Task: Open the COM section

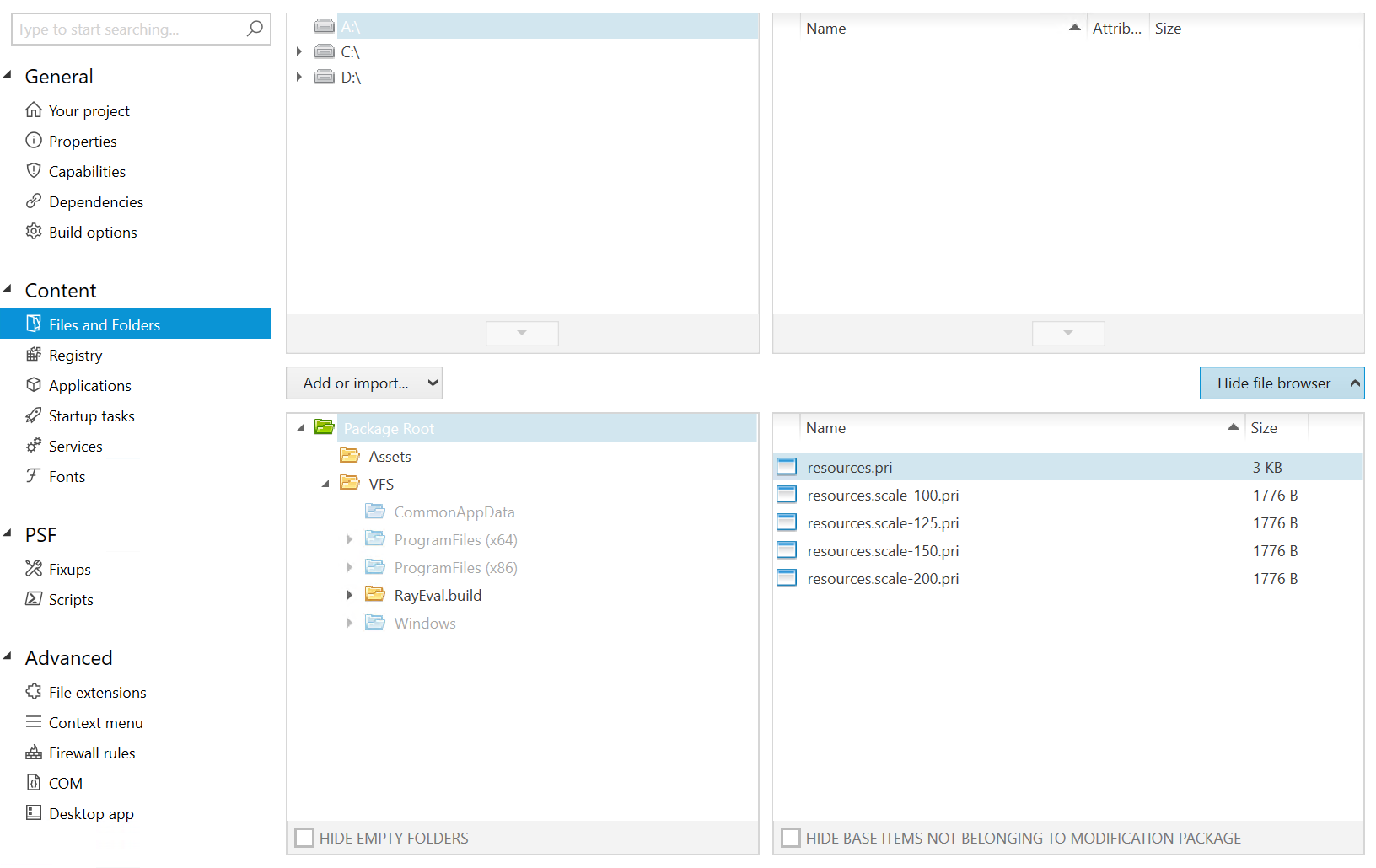Action: 64,783
